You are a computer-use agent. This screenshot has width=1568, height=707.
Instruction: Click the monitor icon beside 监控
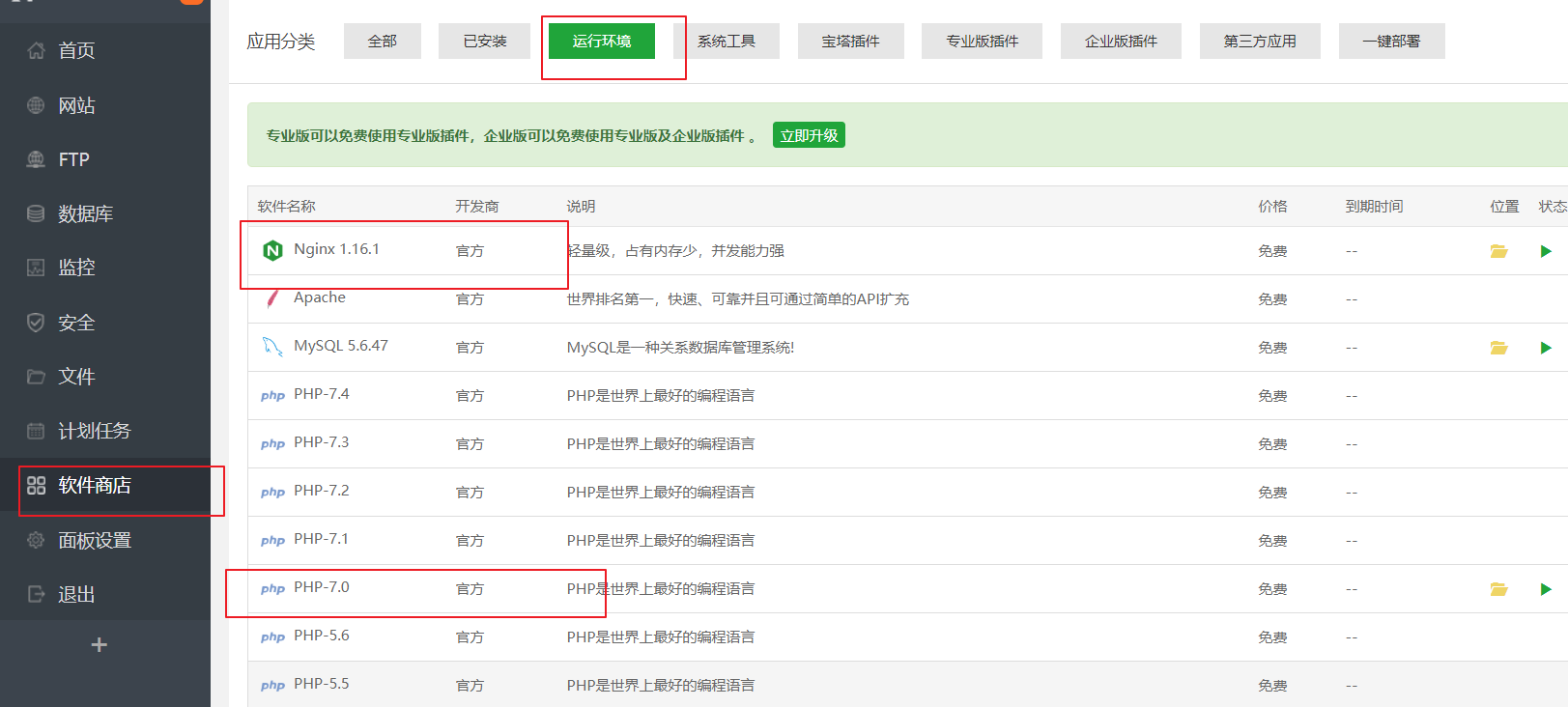click(x=36, y=268)
